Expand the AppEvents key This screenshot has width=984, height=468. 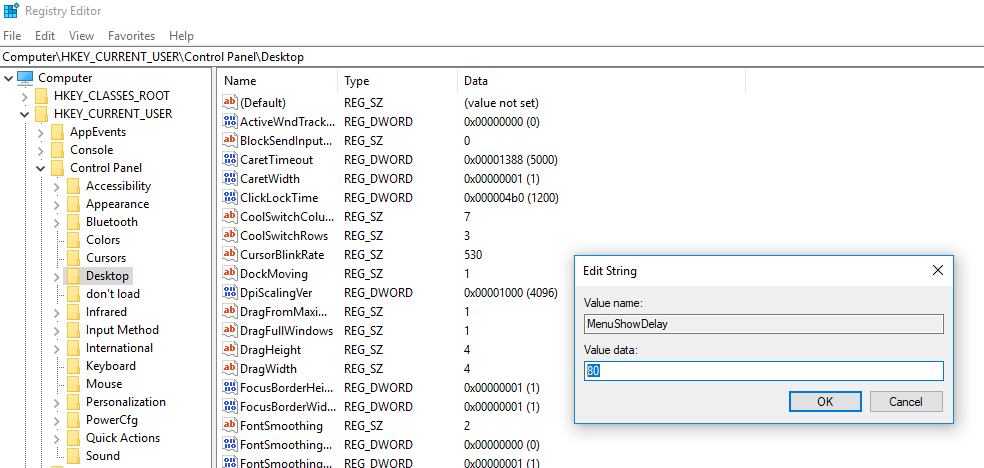pyautogui.click(x=40, y=132)
